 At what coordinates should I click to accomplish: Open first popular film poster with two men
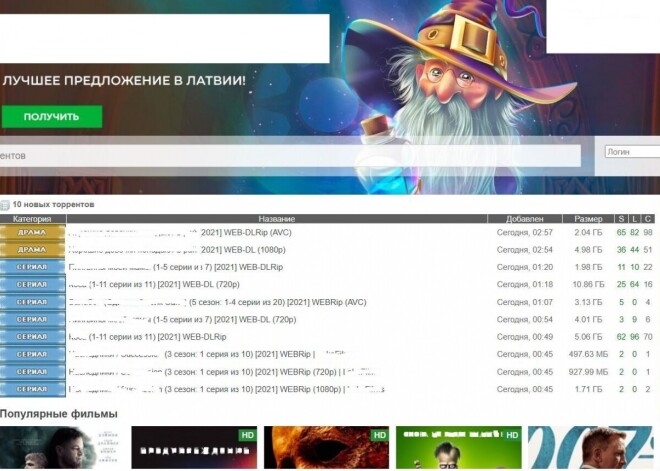point(62,448)
